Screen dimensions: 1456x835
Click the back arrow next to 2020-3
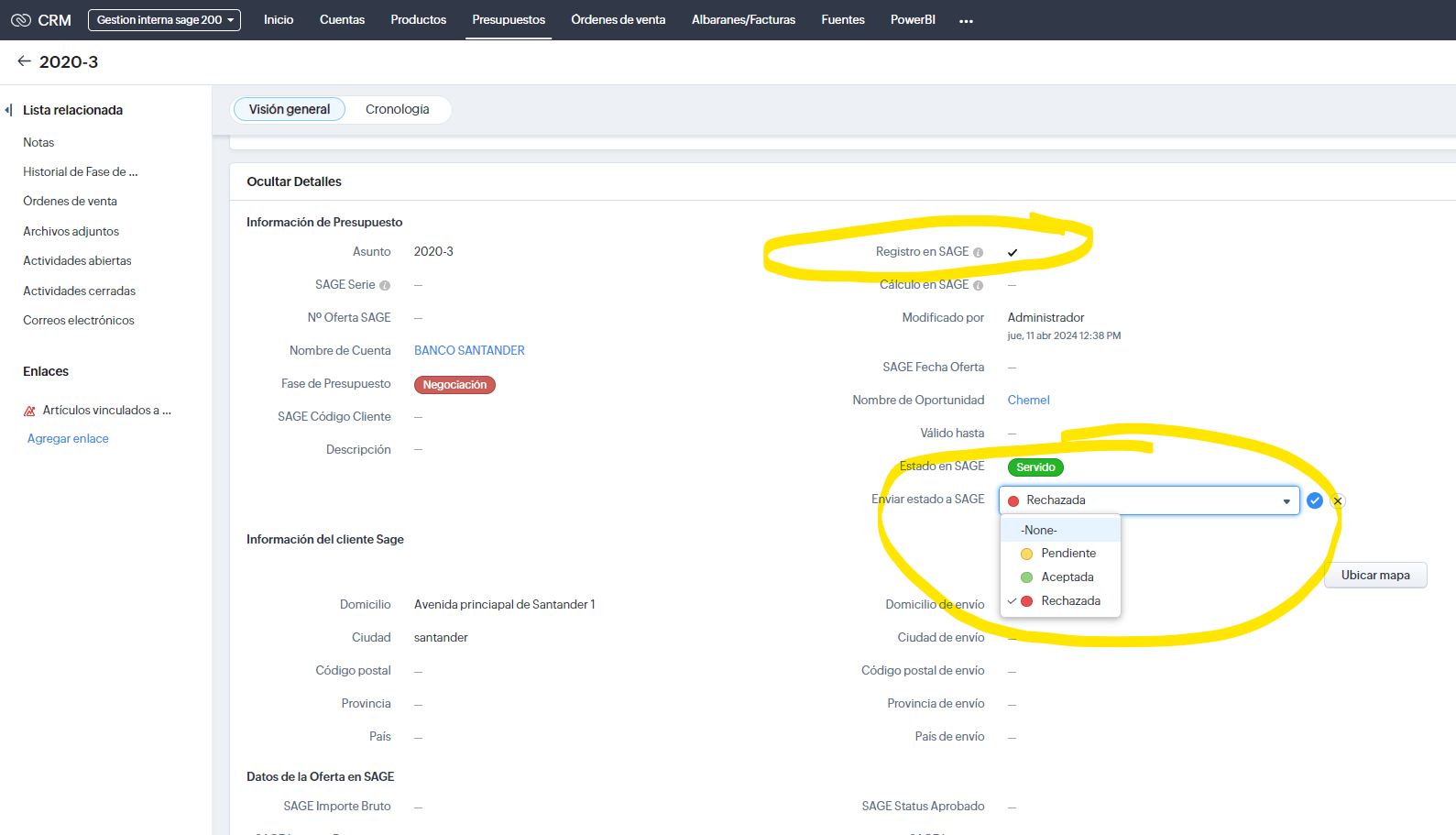click(24, 61)
